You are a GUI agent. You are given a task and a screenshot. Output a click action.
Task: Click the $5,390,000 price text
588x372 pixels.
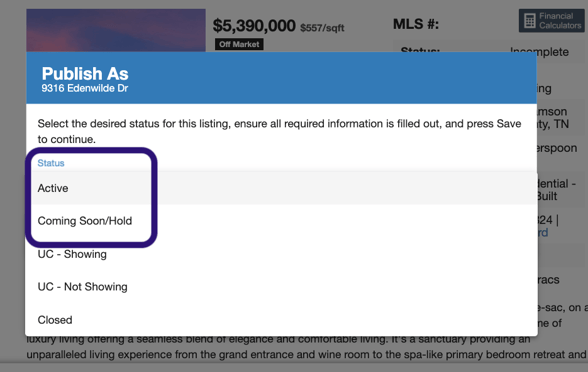tap(254, 26)
